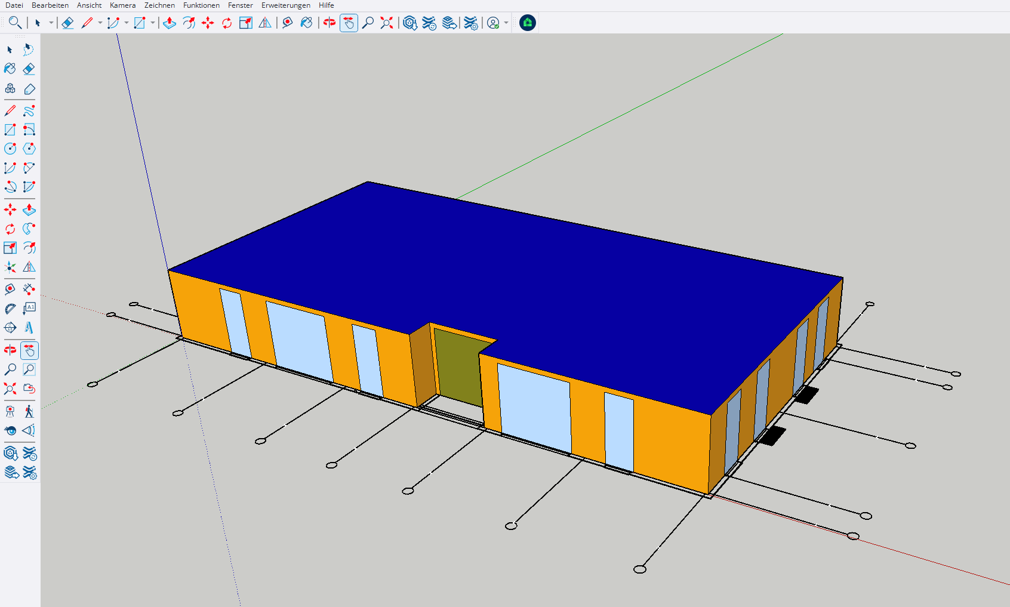Open the Kamera menu
Screen dimensions: 1010x607
122,5
